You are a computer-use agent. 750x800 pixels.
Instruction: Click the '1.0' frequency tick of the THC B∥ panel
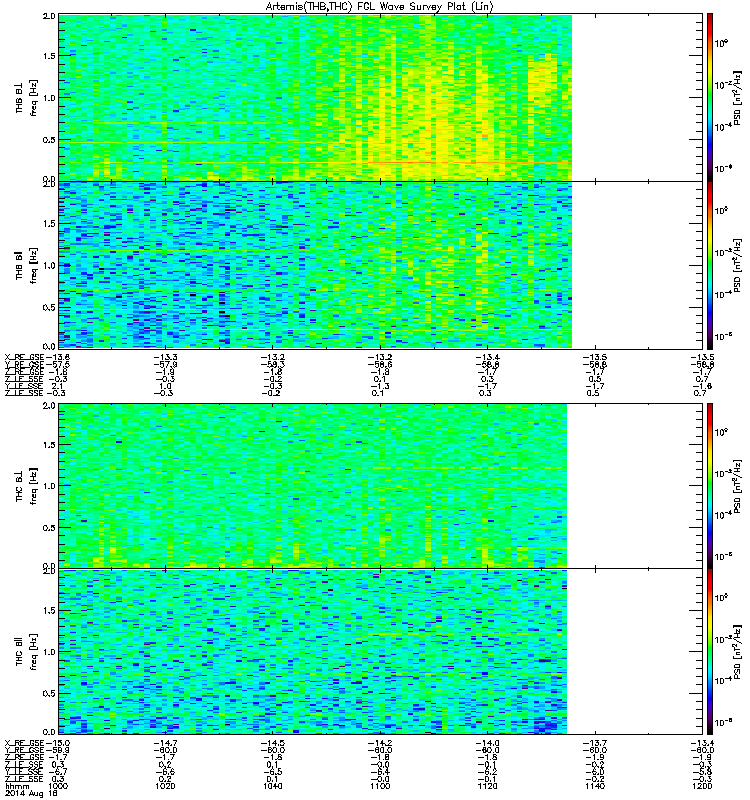pyautogui.click(x=49, y=652)
